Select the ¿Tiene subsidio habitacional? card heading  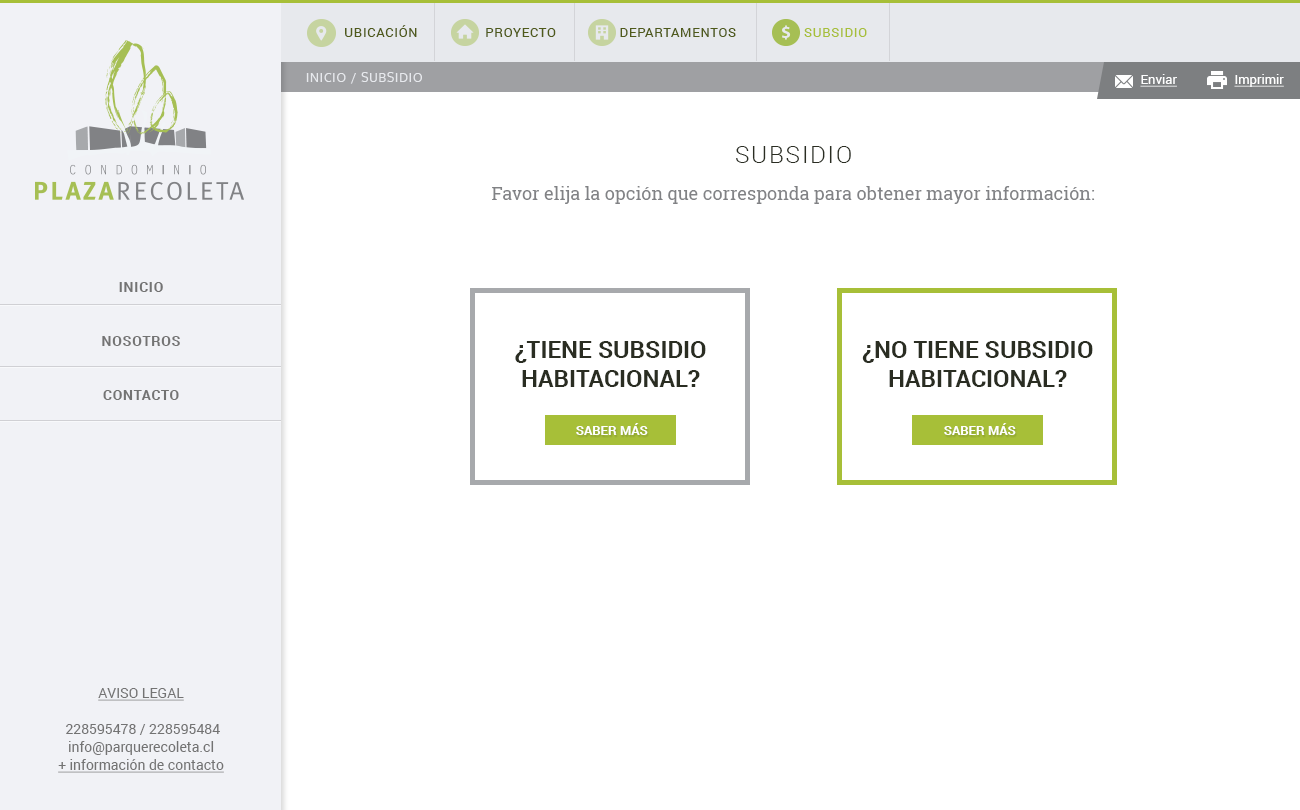[x=610, y=365]
